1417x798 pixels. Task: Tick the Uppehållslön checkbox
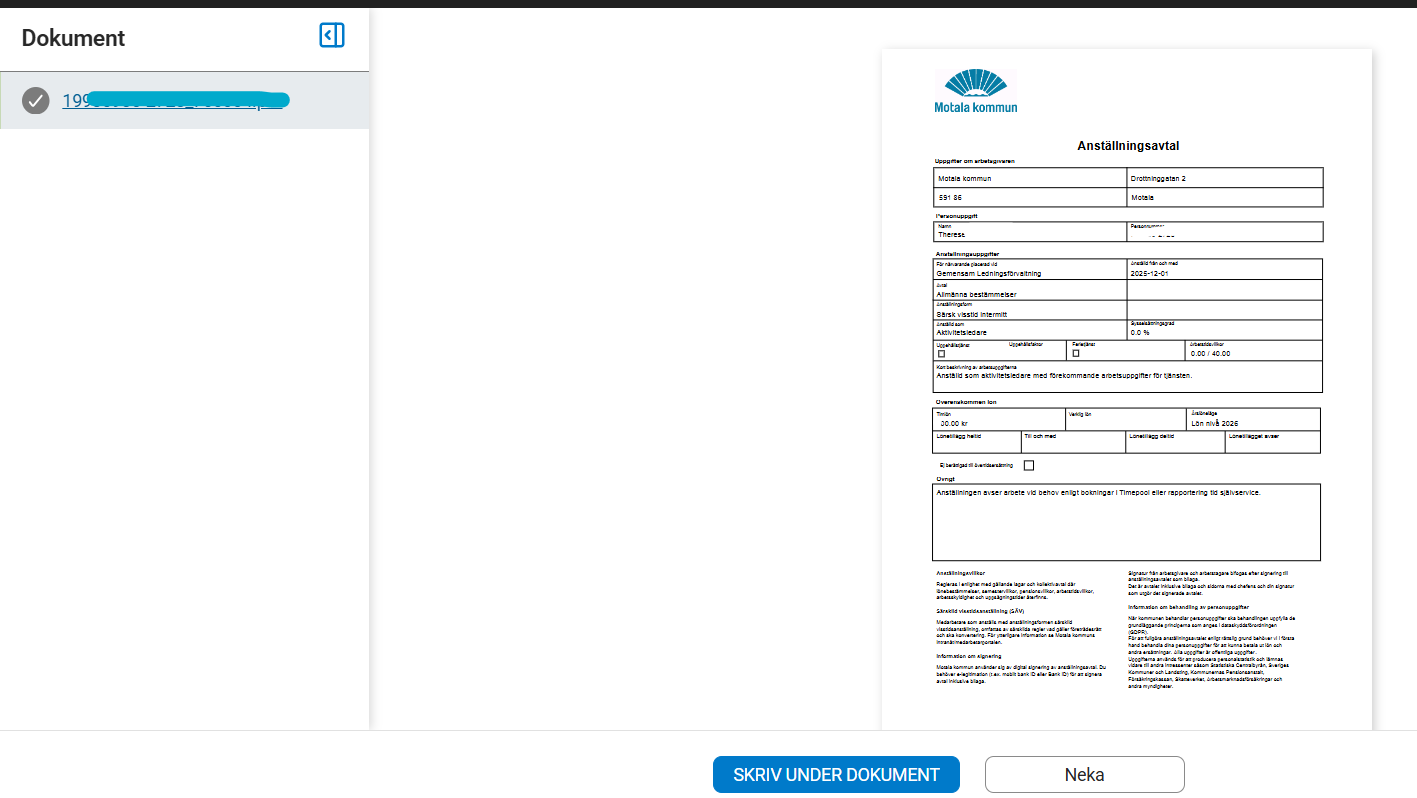click(x=941, y=354)
